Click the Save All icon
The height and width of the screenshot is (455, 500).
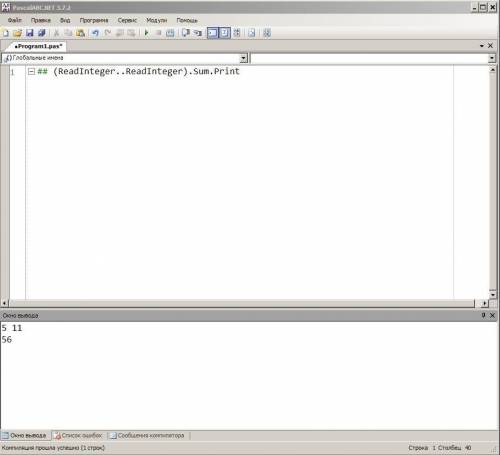(42, 33)
